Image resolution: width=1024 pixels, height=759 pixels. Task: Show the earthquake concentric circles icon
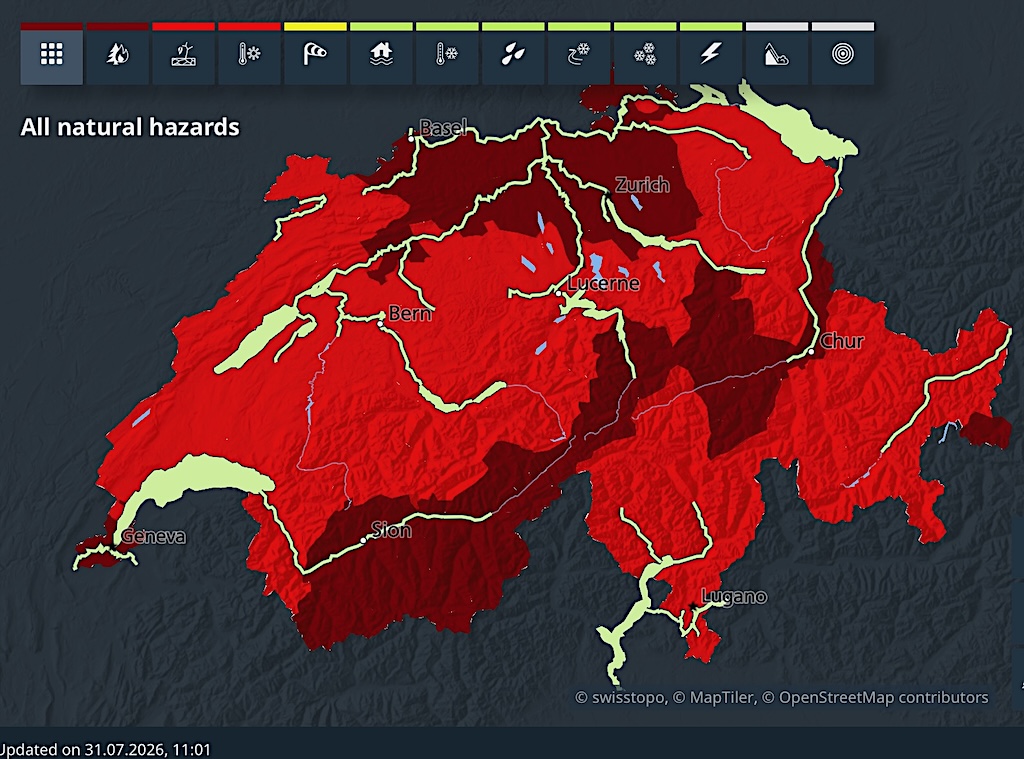click(843, 54)
